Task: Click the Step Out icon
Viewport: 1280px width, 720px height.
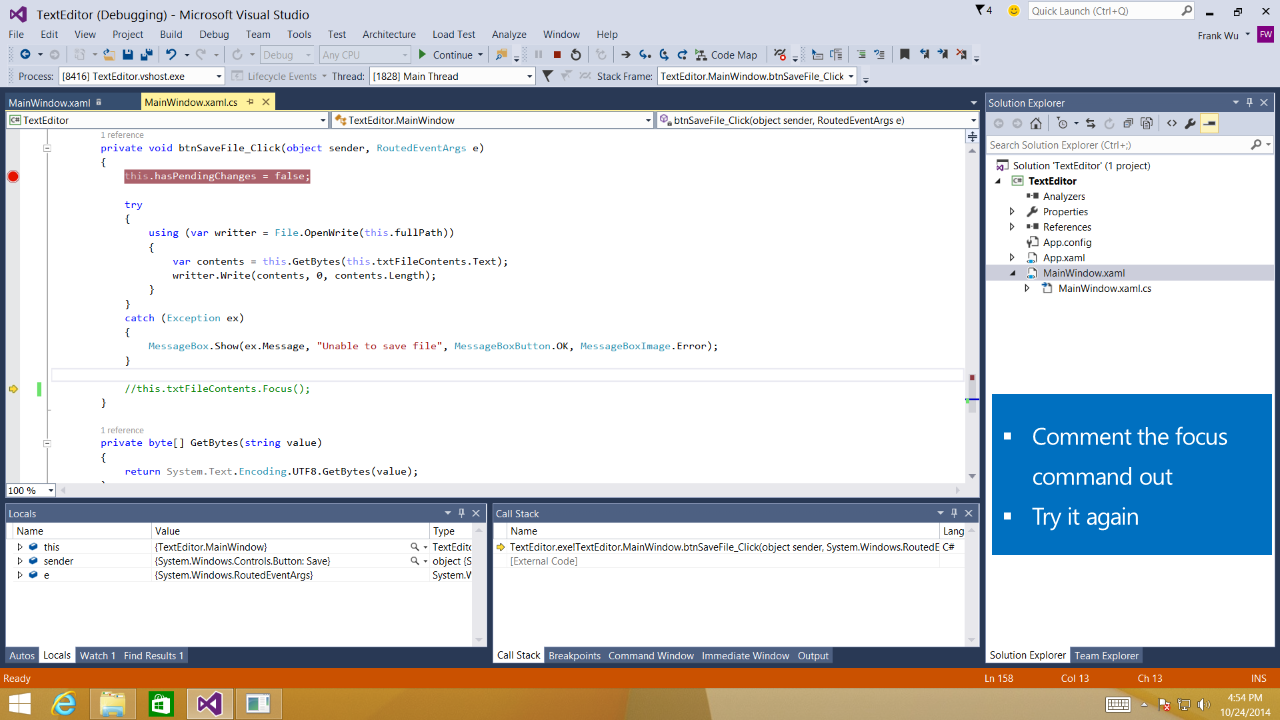Action: [682, 55]
